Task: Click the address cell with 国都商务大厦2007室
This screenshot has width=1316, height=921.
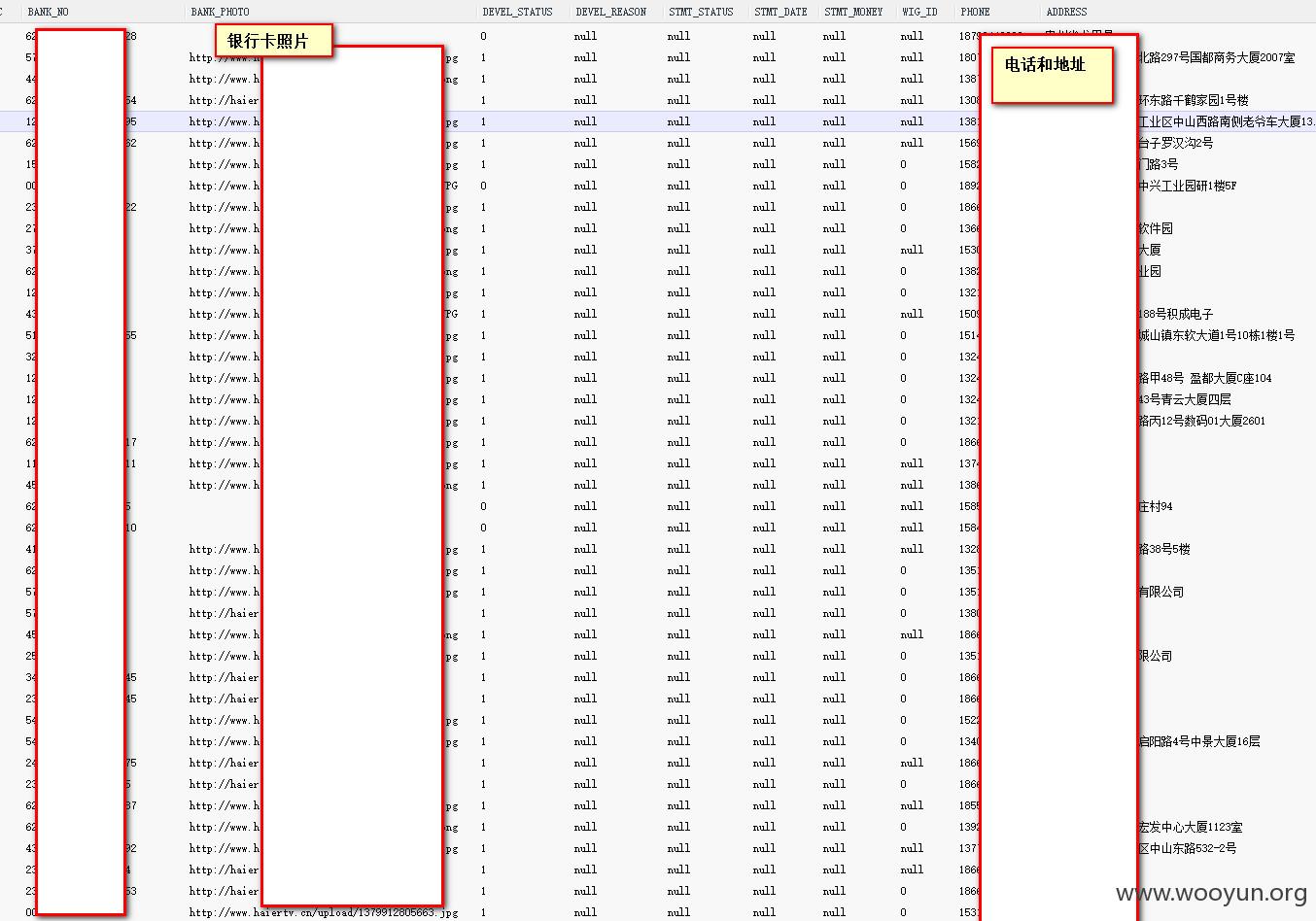Action: [1216, 57]
